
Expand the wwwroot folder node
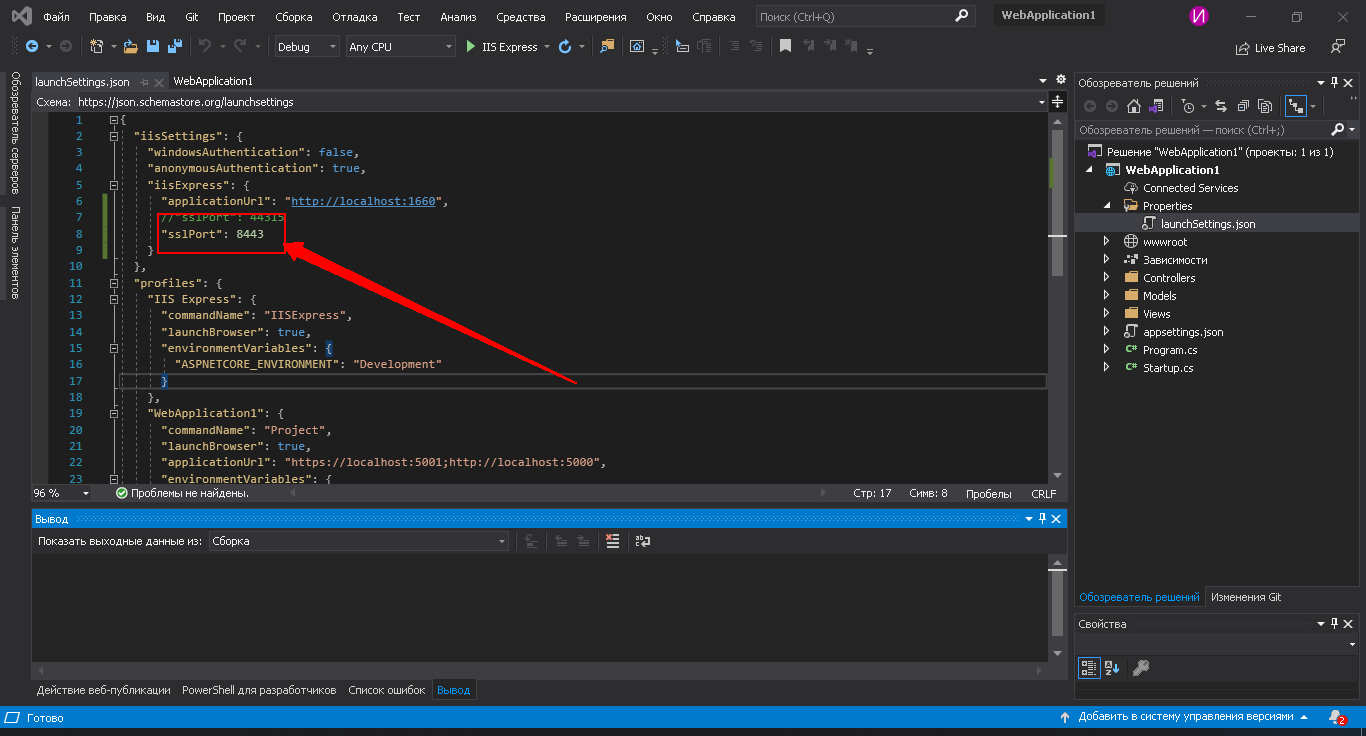click(1106, 242)
